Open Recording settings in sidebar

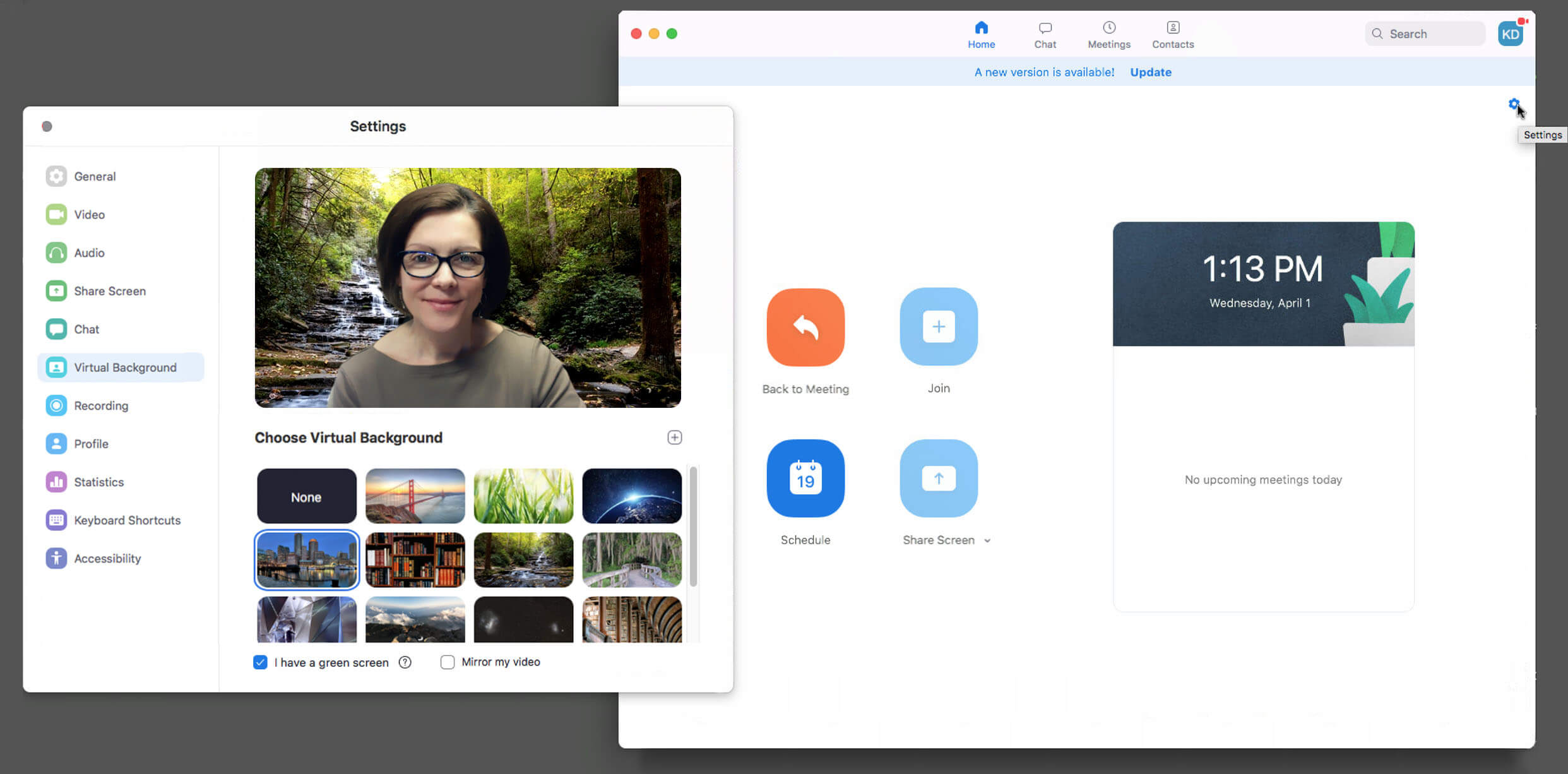(x=100, y=405)
